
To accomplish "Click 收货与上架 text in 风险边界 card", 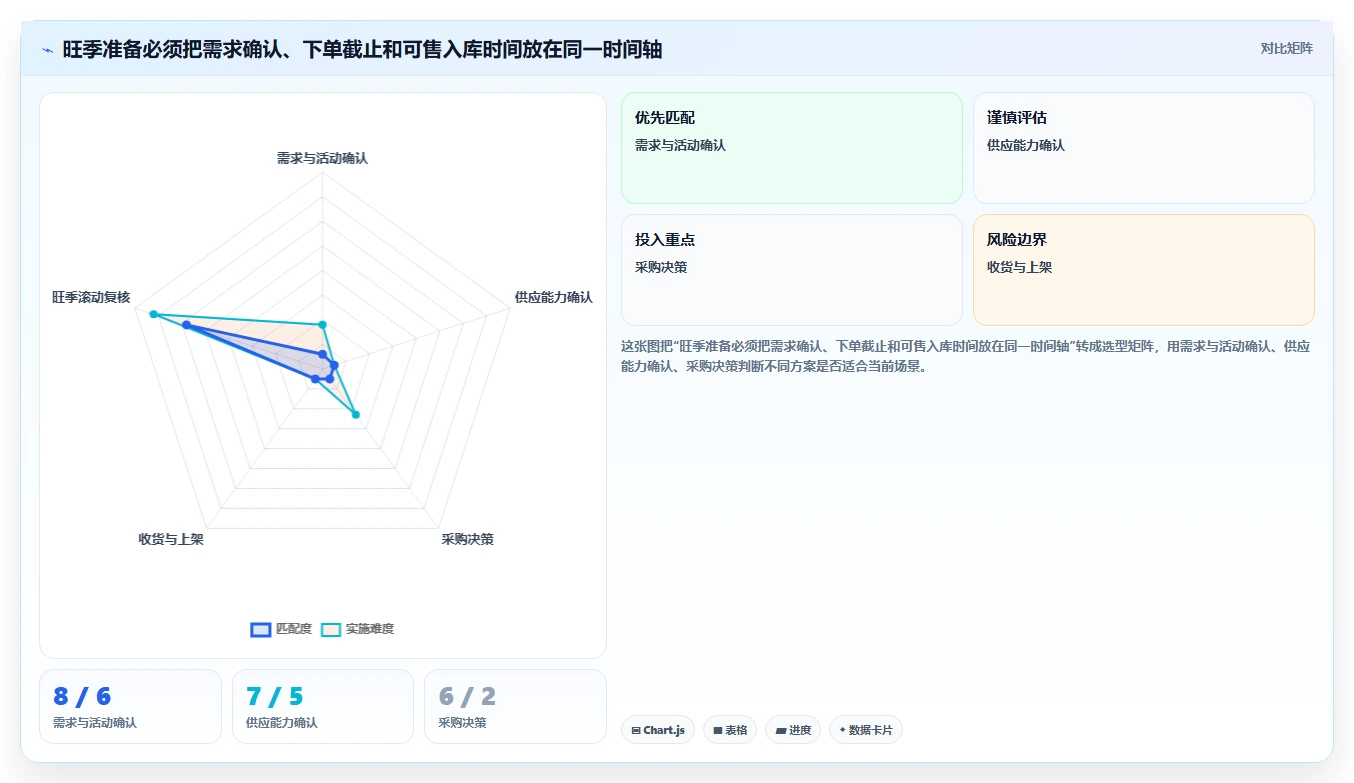I will tap(1019, 267).
